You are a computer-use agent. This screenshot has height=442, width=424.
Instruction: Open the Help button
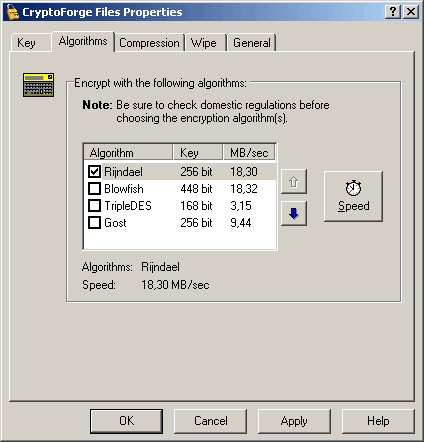click(x=378, y=421)
